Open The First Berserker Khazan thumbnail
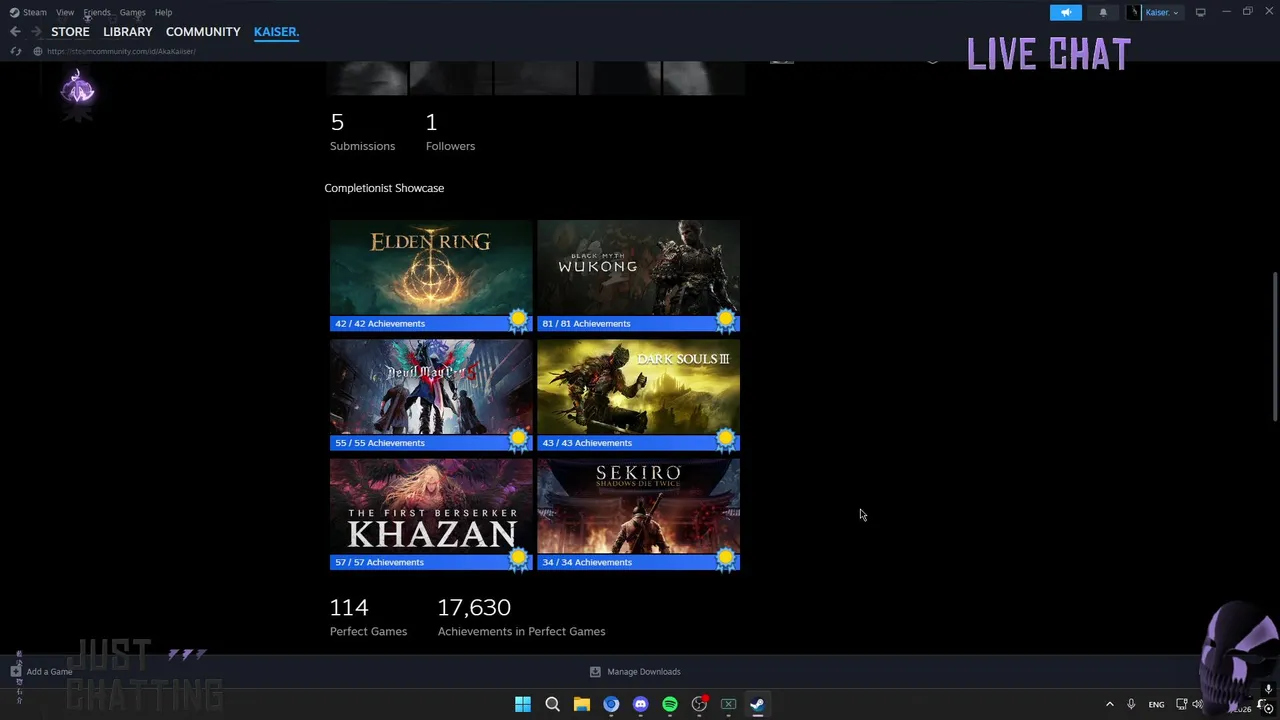Viewport: 1280px width, 720px height. [431, 506]
